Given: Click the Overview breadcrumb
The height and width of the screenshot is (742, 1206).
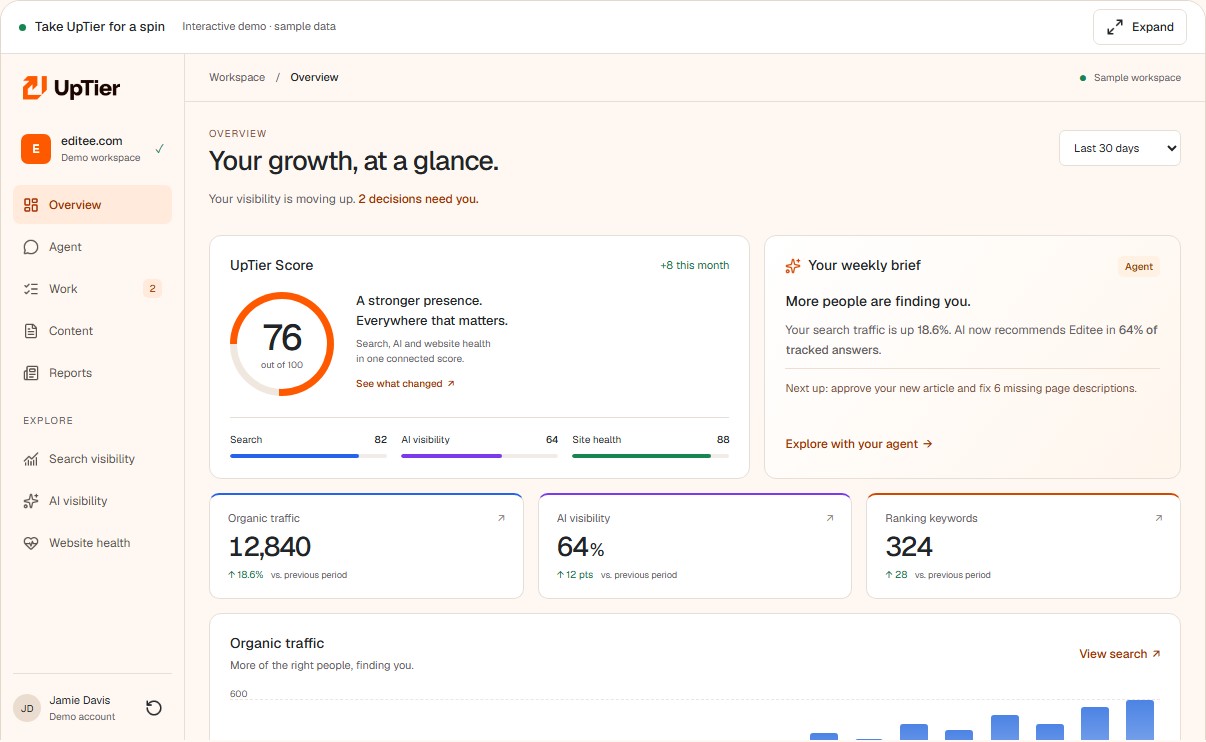Looking at the screenshot, I should pyautogui.click(x=314, y=77).
